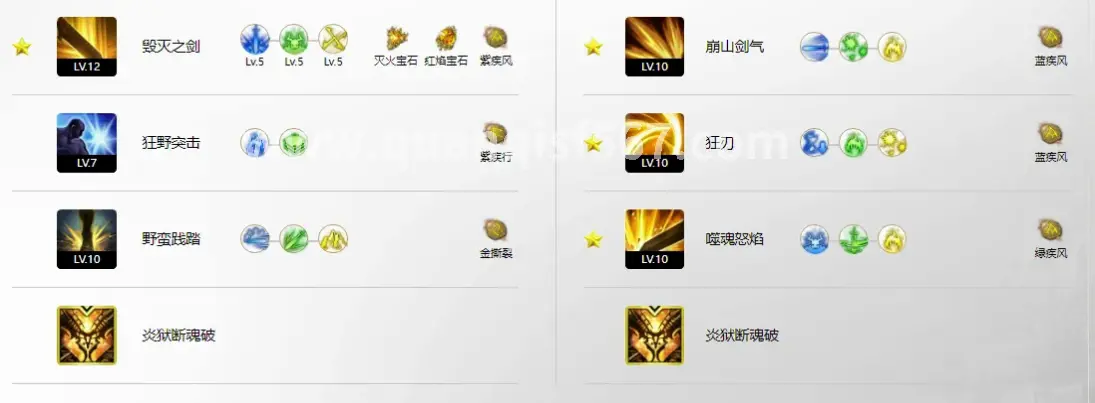Screen dimensions: 1095x403
Task: Select the yellow third tripod of 野蛮践踏
Action: [333, 239]
